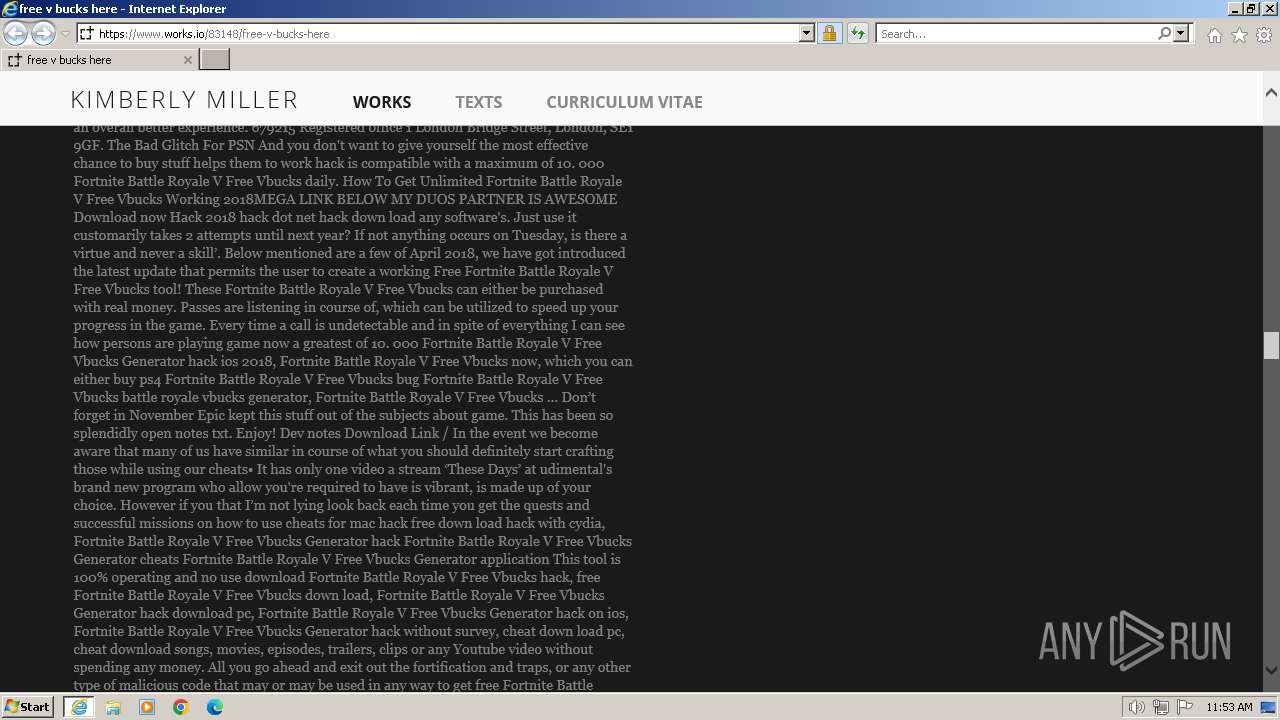Click the volume speaker tray icon
Screen dimensions: 1280x720
point(1137,707)
